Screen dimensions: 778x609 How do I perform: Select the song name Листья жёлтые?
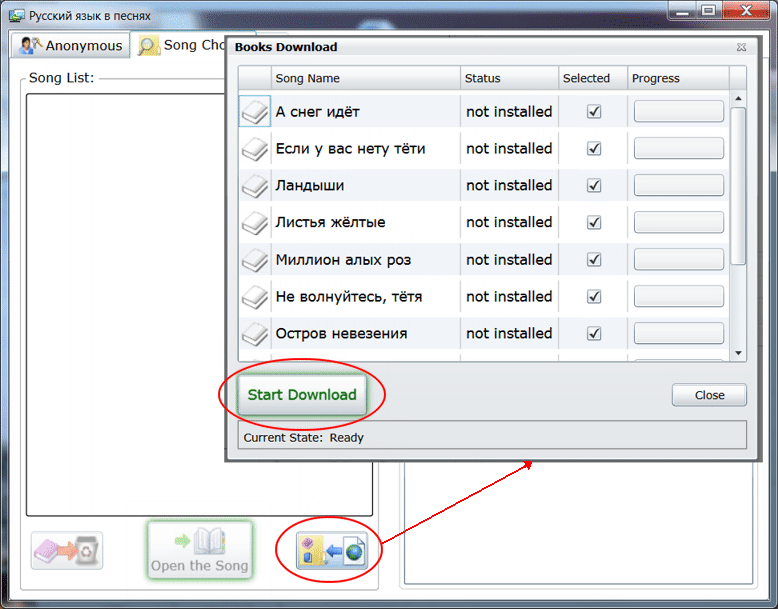click(330, 222)
